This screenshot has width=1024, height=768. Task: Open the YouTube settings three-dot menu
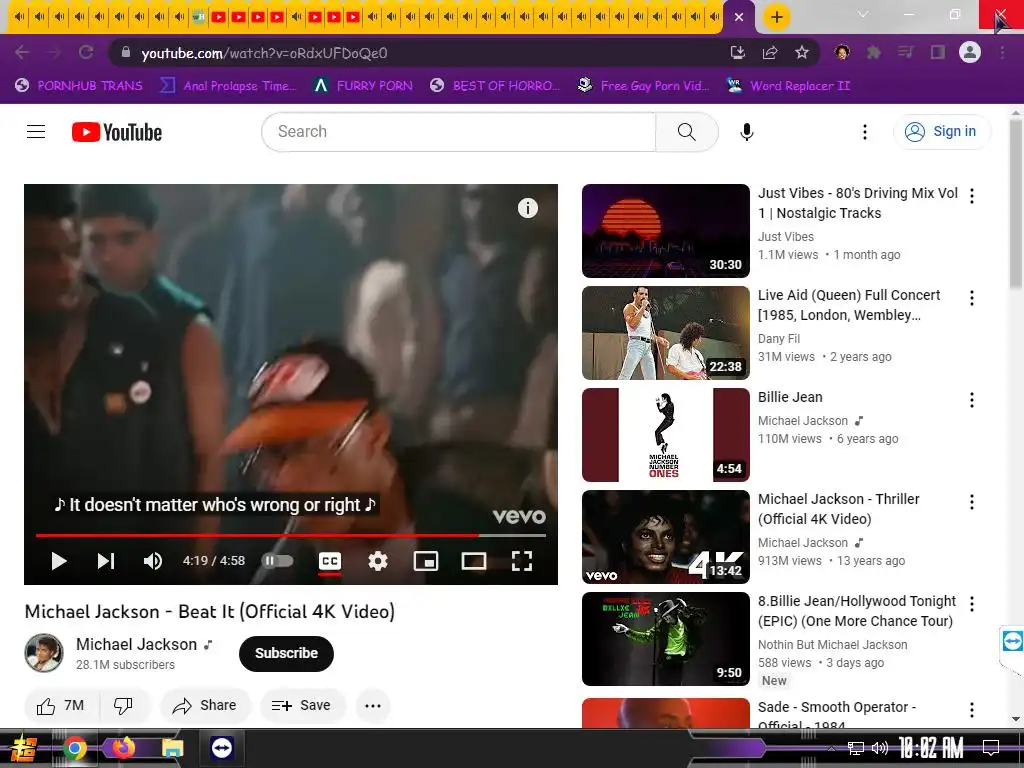865,132
